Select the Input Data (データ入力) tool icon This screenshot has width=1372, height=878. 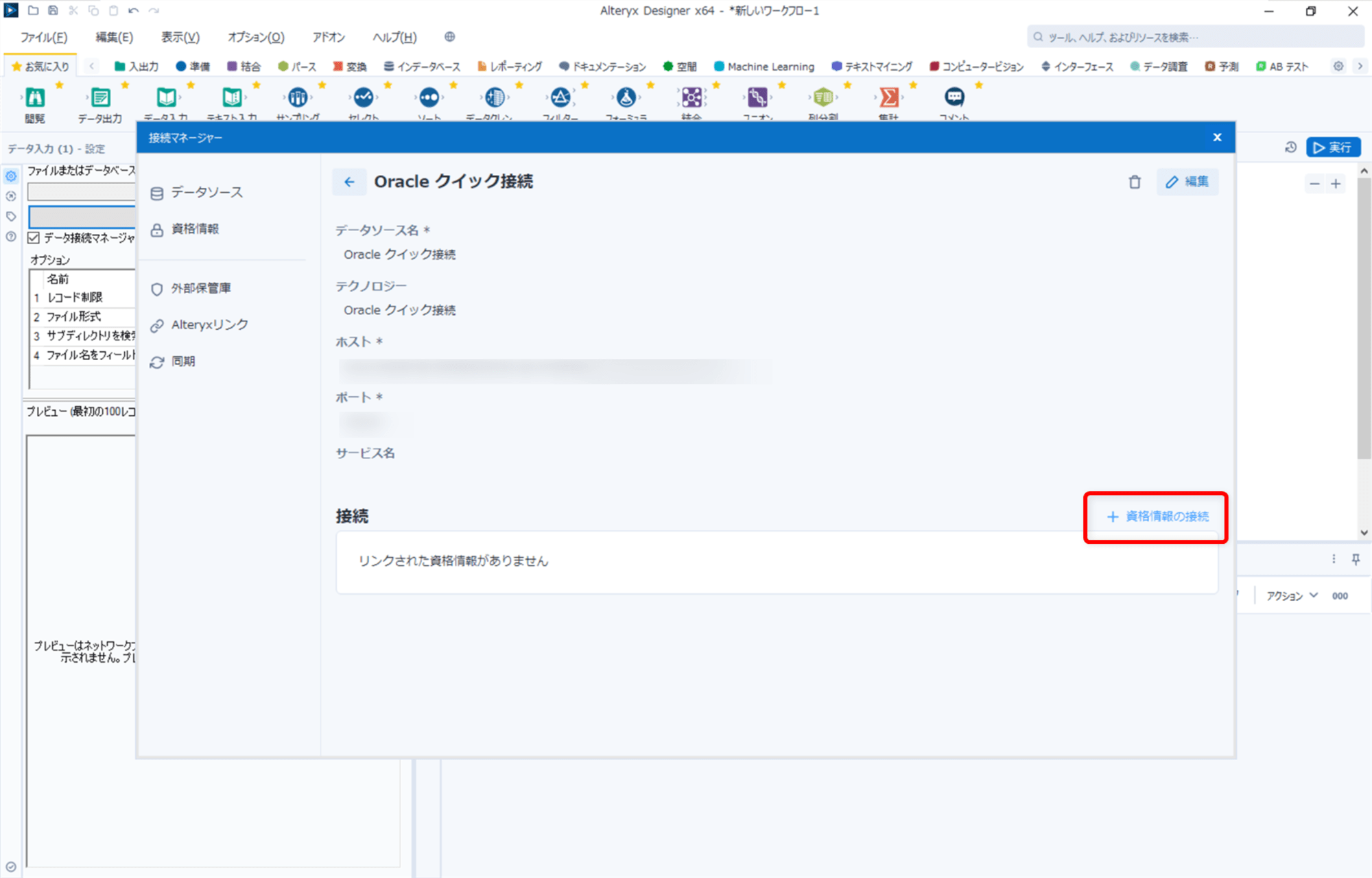[x=166, y=98]
